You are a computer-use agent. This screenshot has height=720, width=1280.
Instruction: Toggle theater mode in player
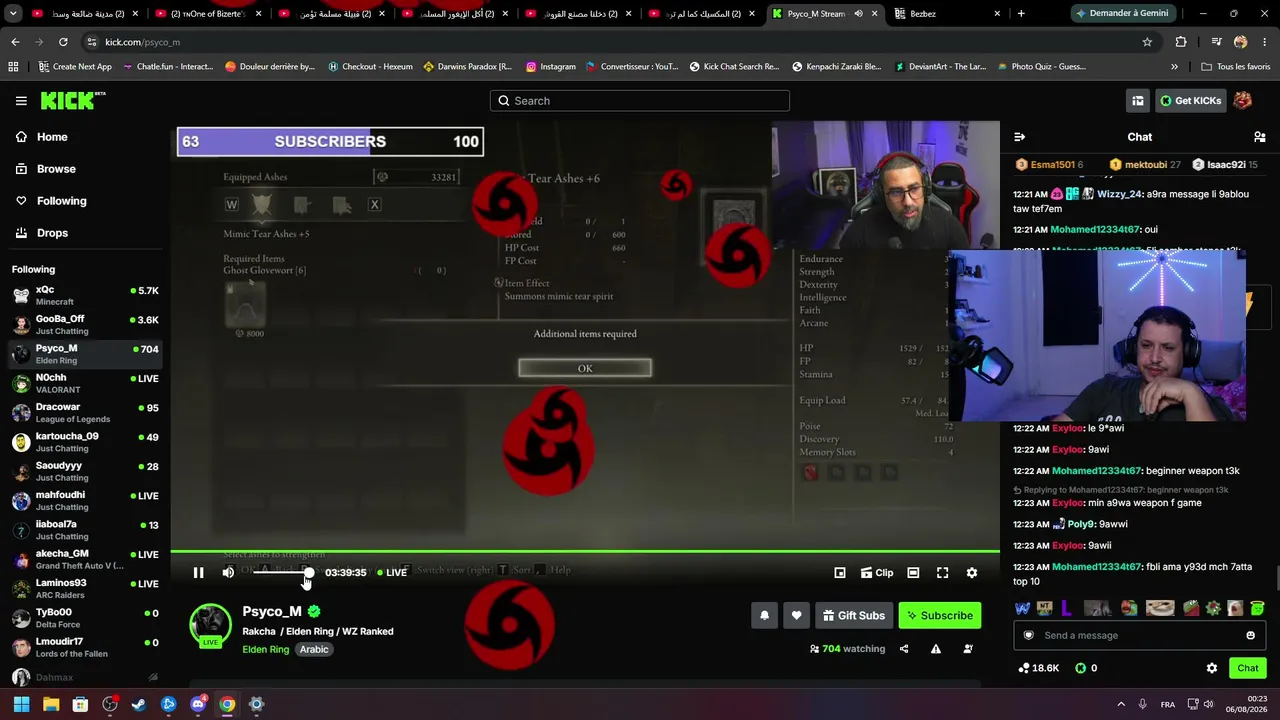tap(913, 573)
